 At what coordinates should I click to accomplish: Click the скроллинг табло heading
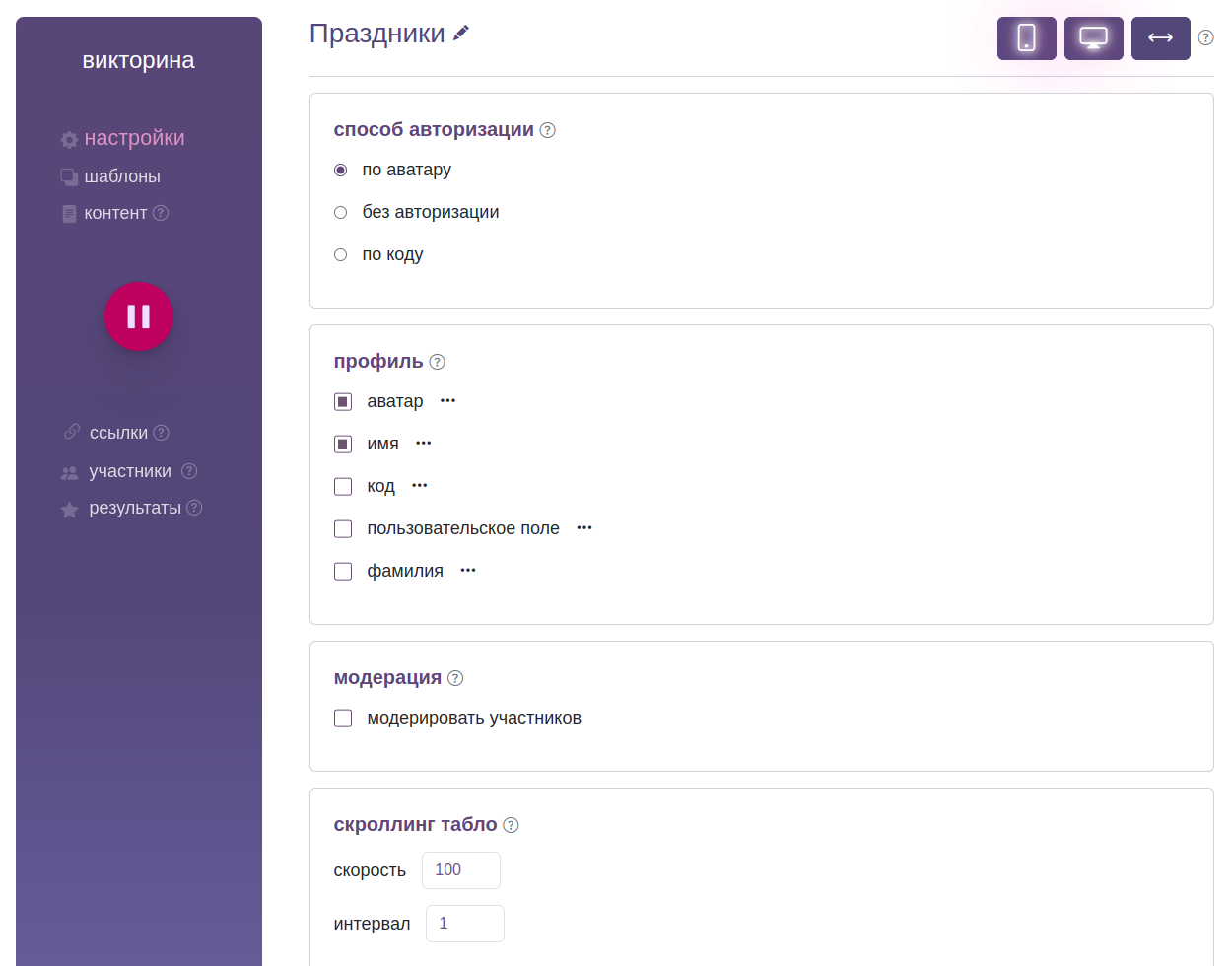415,824
